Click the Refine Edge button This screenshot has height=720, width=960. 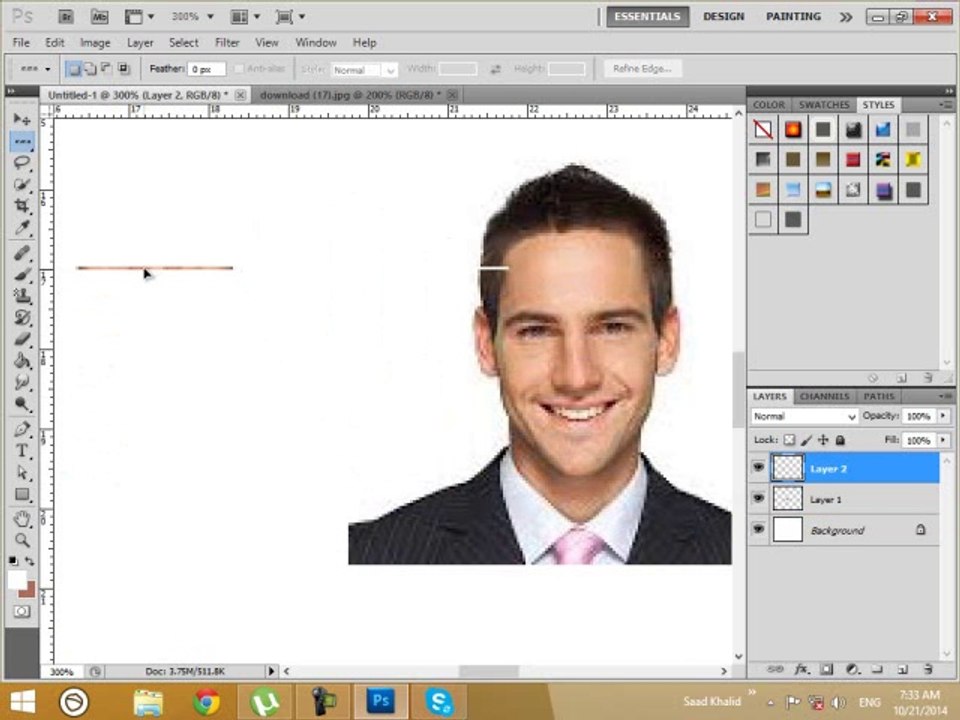[x=642, y=69]
